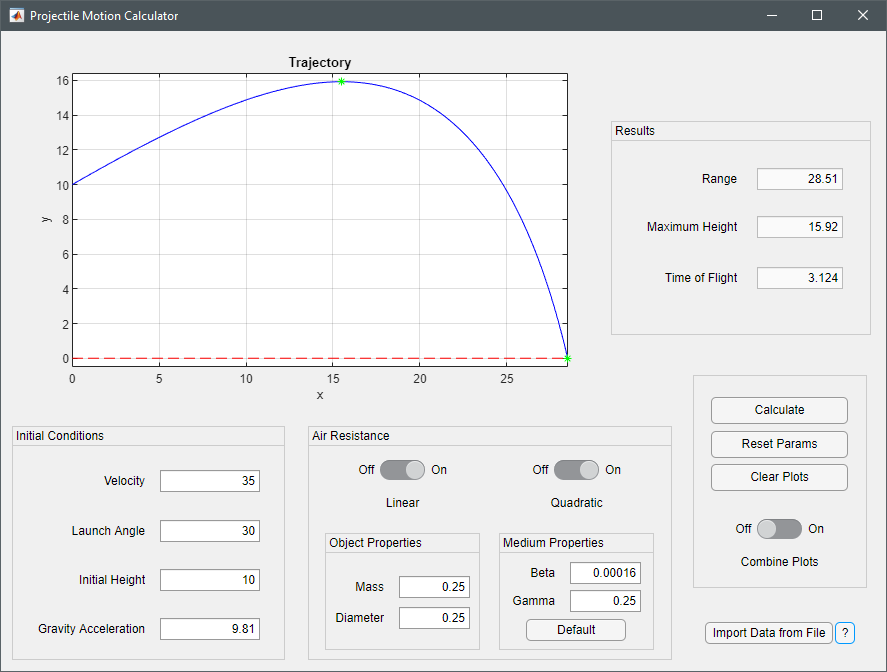887x672 pixels.
Task: Click the question mark help icon
Action: 845,633
